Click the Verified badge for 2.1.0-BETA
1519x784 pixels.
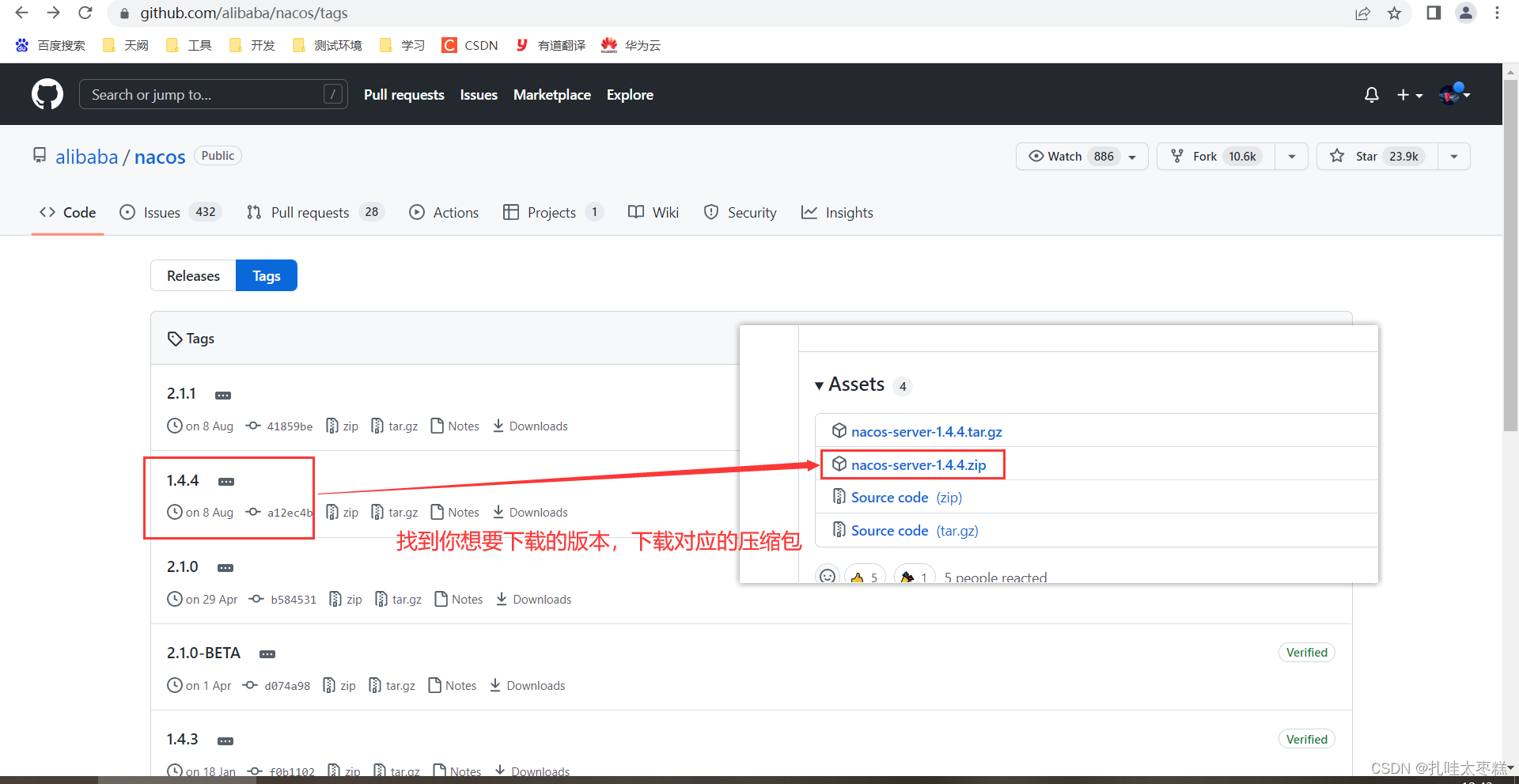(1307, 652)
